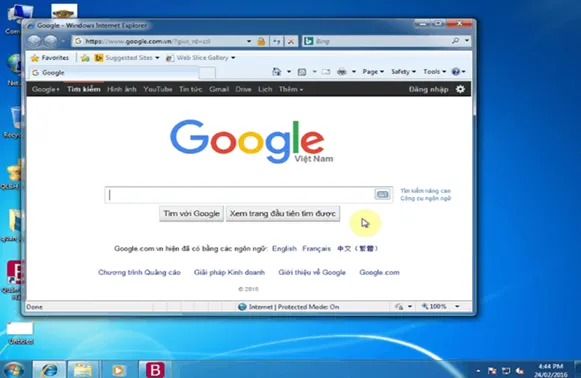Expand the address bar history dropdown
The width and height of the screenshot is (581, 378).
(x=249, y=41)
